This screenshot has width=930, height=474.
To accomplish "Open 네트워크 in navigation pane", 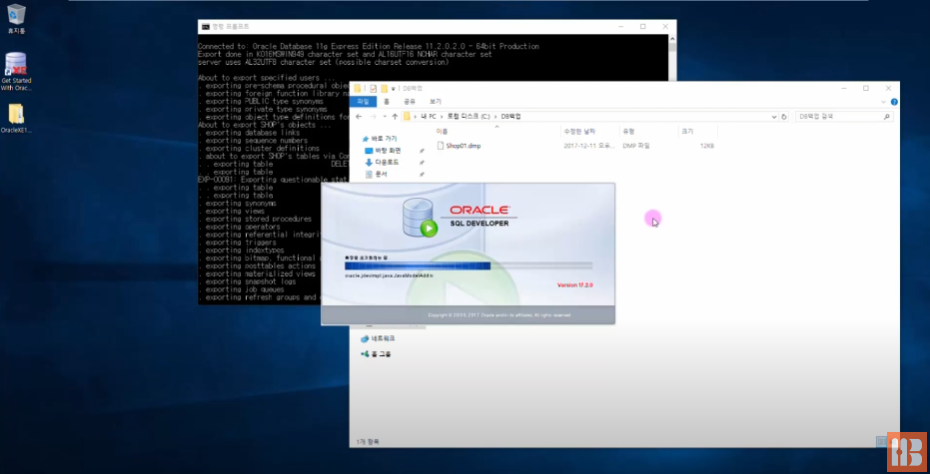I will [378, 338].
